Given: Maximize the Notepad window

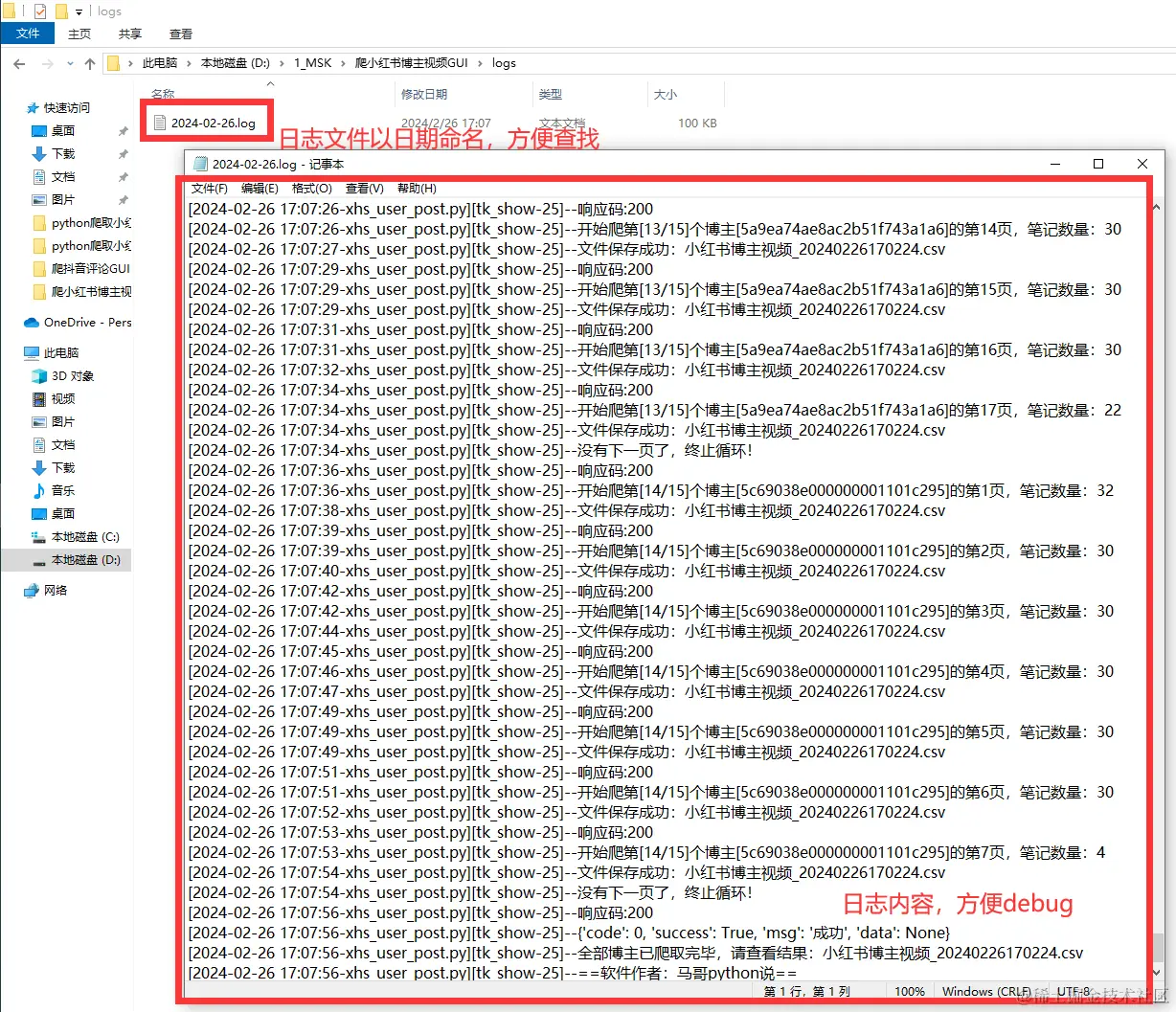Looking at the screenshot, I should click(x=1098, y=164).
